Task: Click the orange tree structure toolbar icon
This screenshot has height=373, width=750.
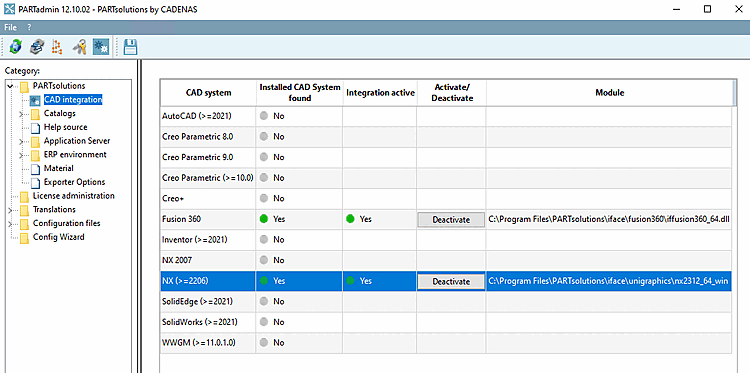Action: pos(57,46)
